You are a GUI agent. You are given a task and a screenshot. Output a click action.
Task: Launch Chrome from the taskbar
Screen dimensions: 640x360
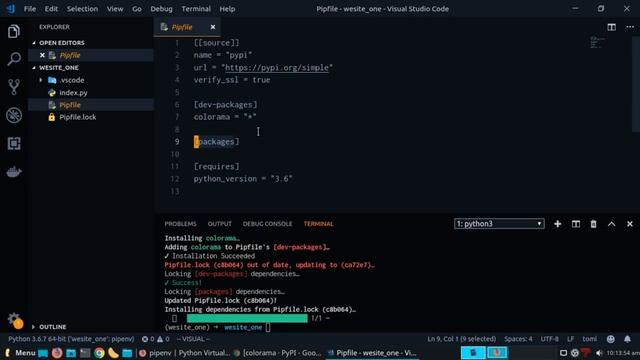click(x=99, y=353)
